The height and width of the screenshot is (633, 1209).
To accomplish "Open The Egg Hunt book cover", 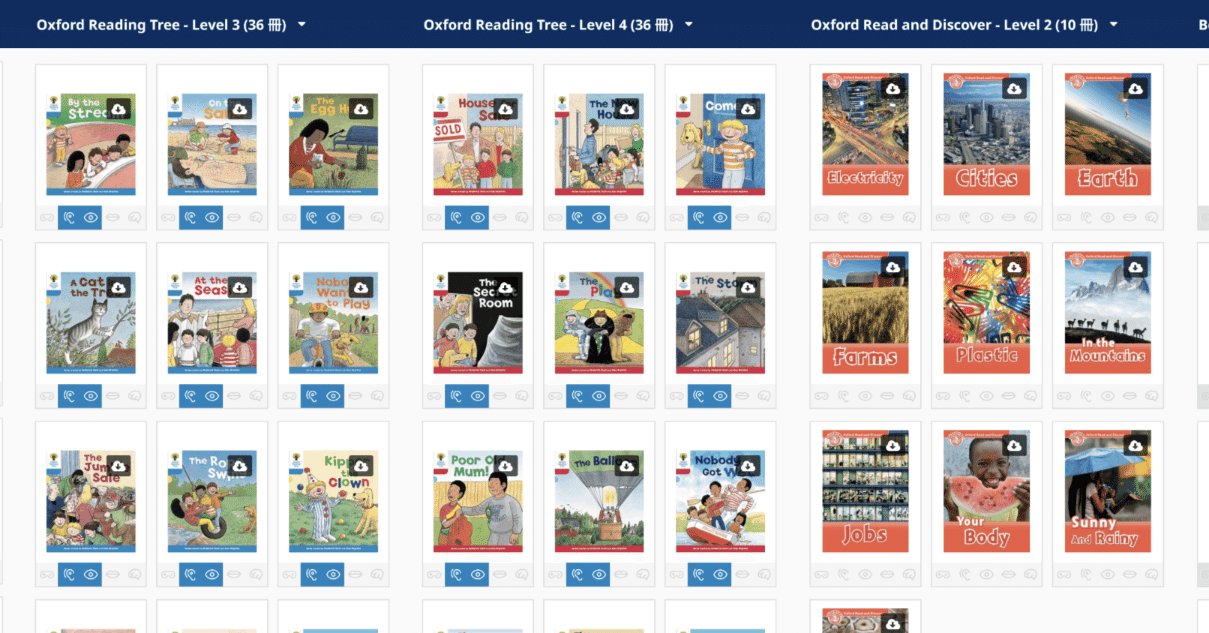I will point(333,144).
